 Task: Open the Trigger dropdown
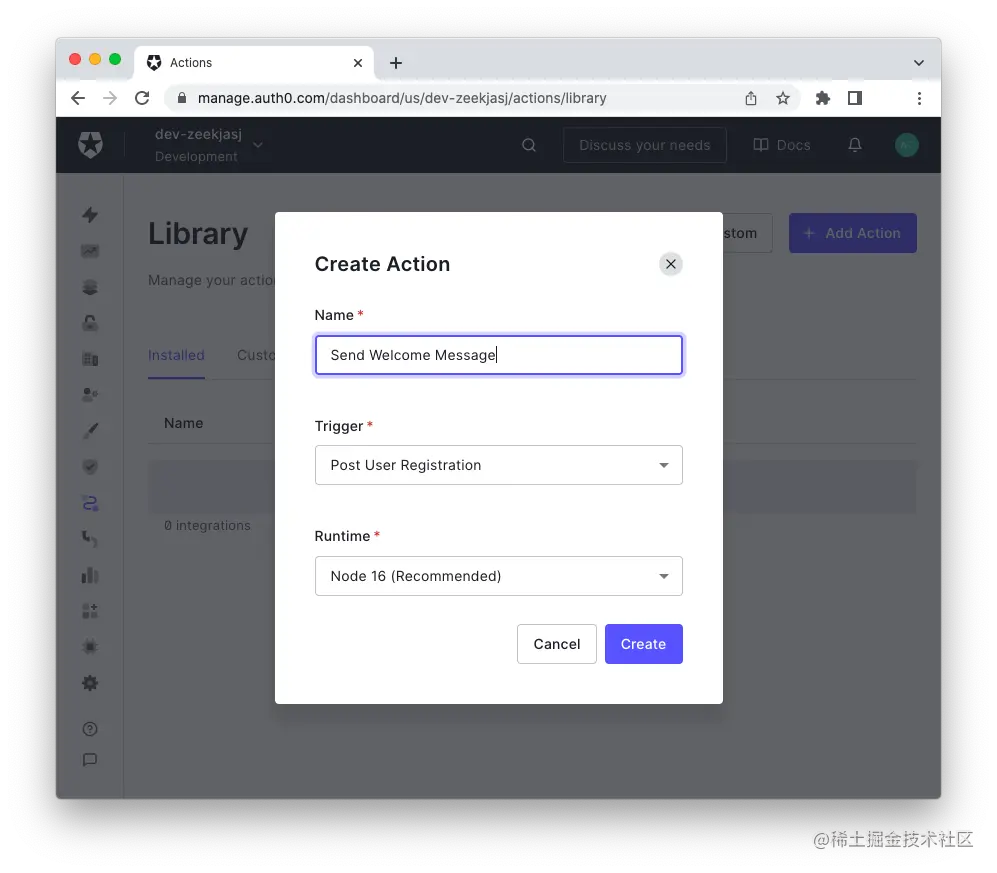tap(498, 465)
